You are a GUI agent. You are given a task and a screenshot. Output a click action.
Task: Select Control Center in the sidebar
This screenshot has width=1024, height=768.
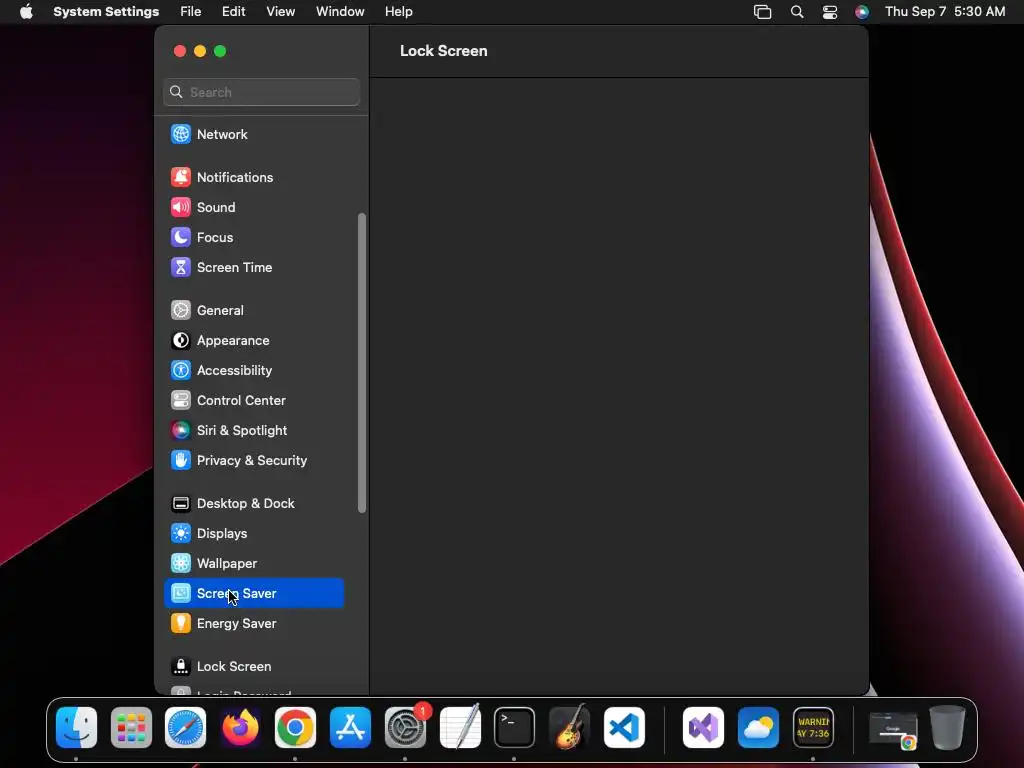pyautogui.click(x=254, y=400)
